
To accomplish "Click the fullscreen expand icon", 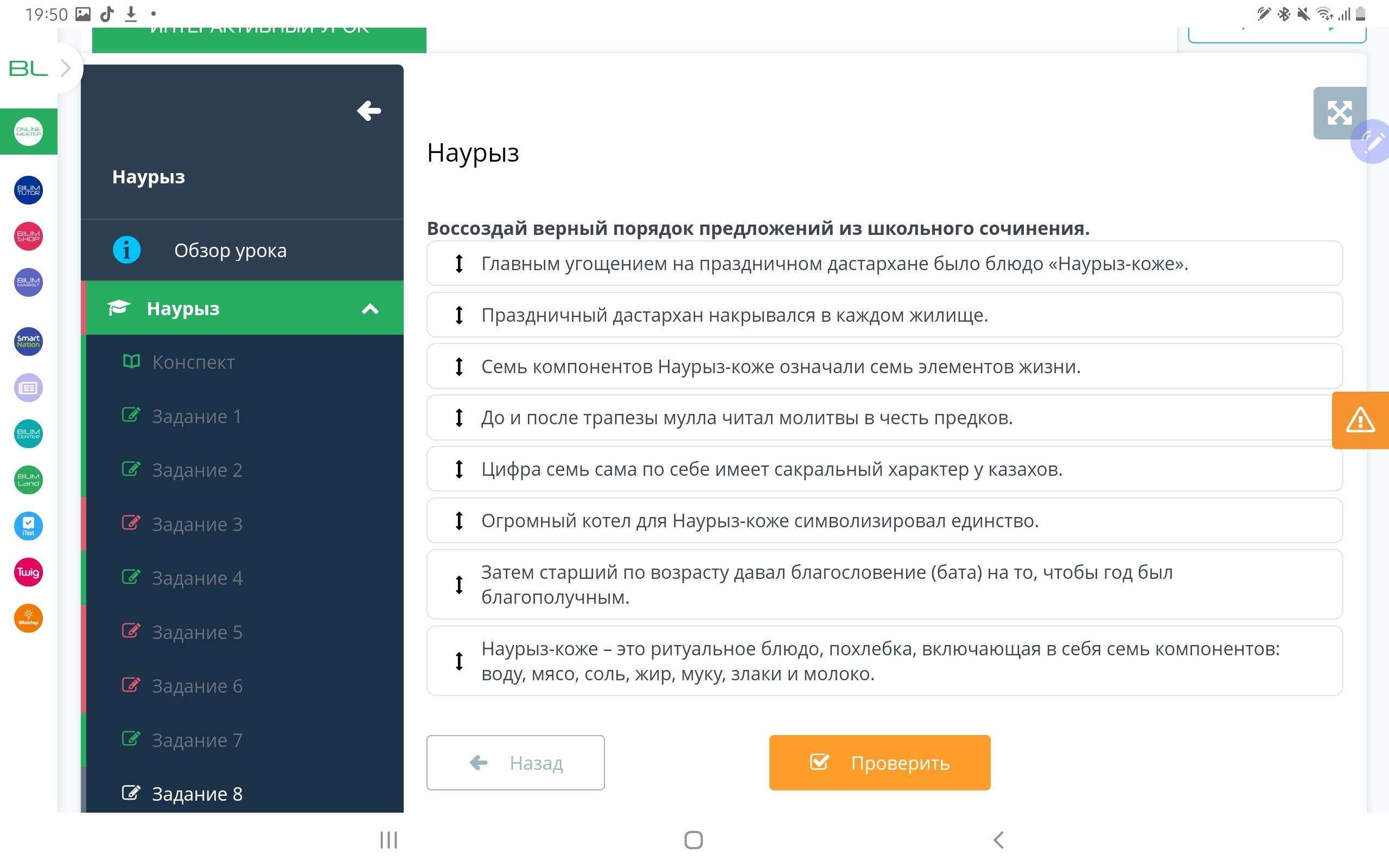I will point(1339,112).
